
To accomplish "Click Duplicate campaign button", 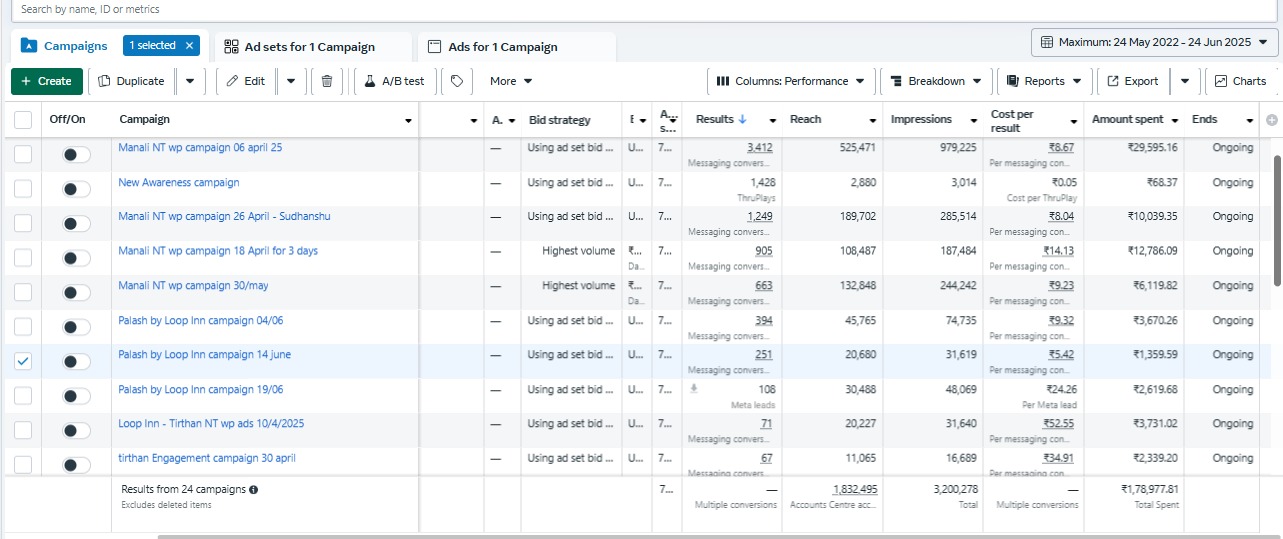I will 132,81.
